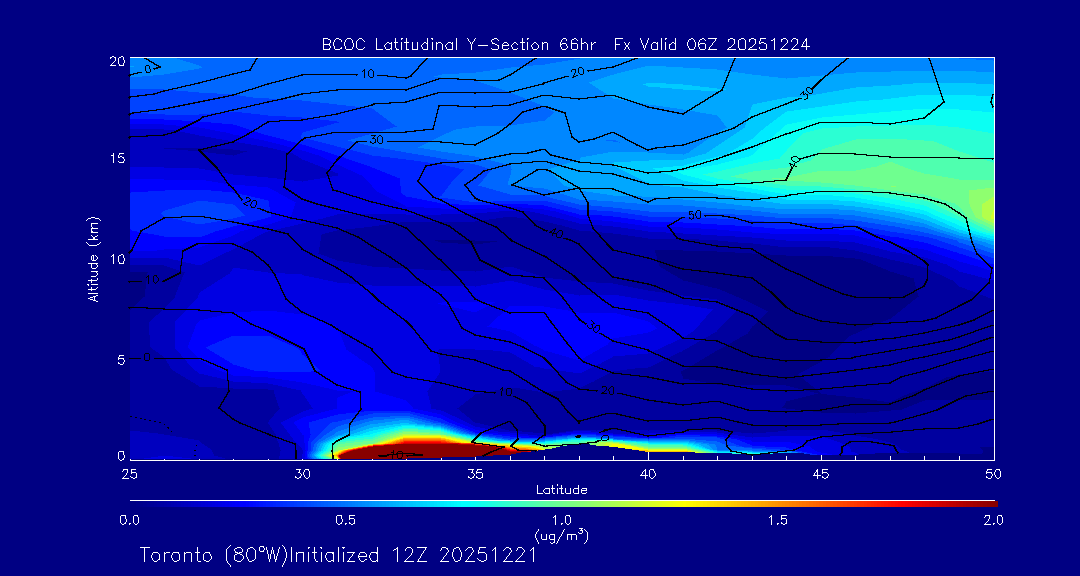Image resolution: width=1080 pixels, height=576 pixels.
Task: Click the contour label "50" in the plot
Action: click(694, 216)
